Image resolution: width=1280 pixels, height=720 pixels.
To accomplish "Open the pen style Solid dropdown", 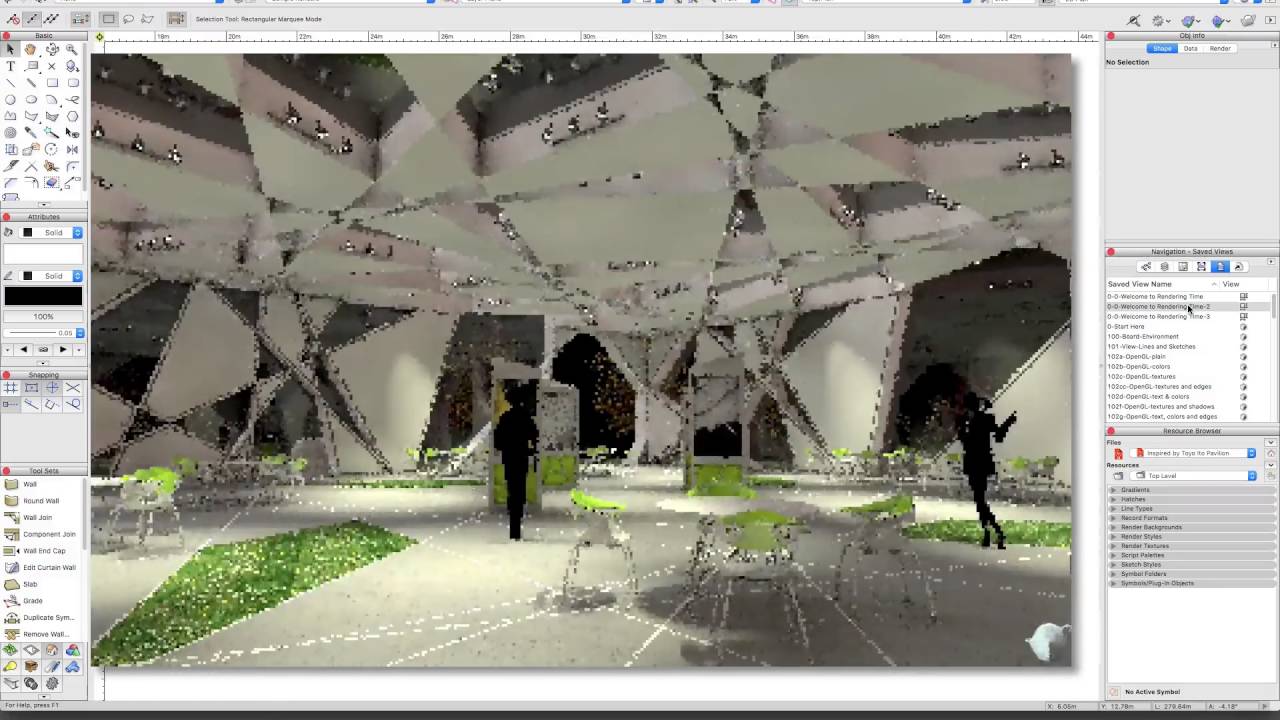I will 52,275.
